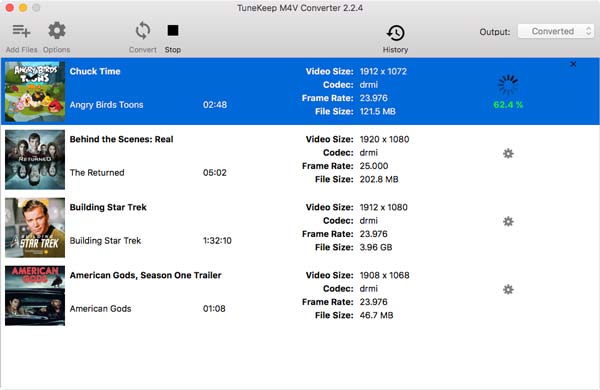The width and height of the screenshot is (600, 390).
Task: Click the bold Building Star Trek title
Action: 108,207
